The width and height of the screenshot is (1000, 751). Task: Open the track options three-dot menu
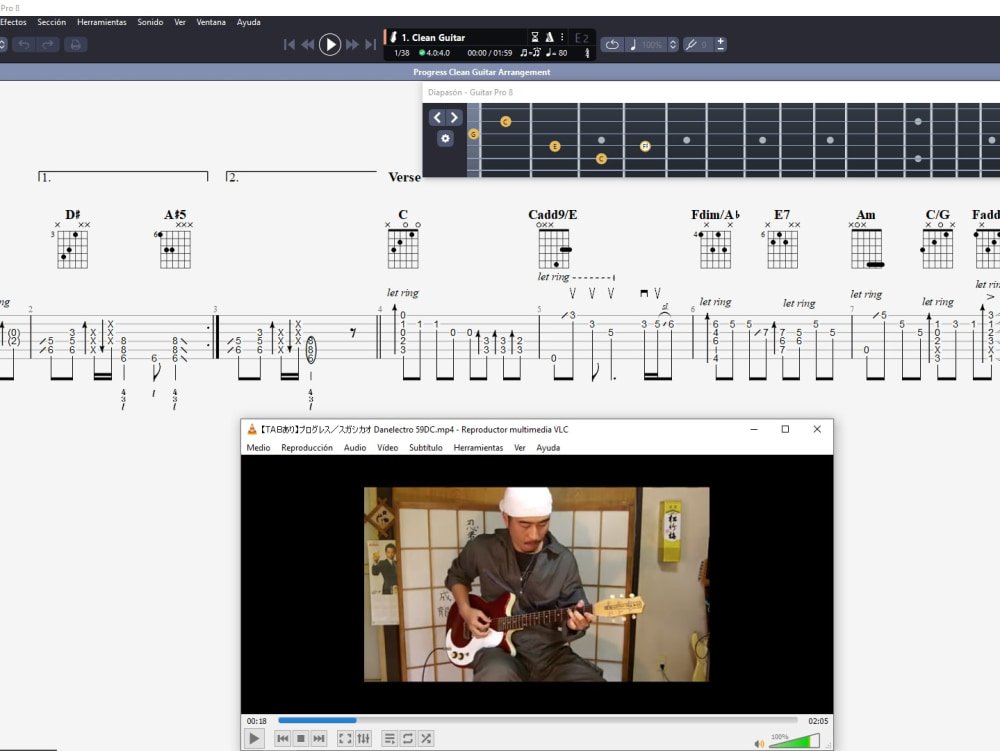[562, 37]
